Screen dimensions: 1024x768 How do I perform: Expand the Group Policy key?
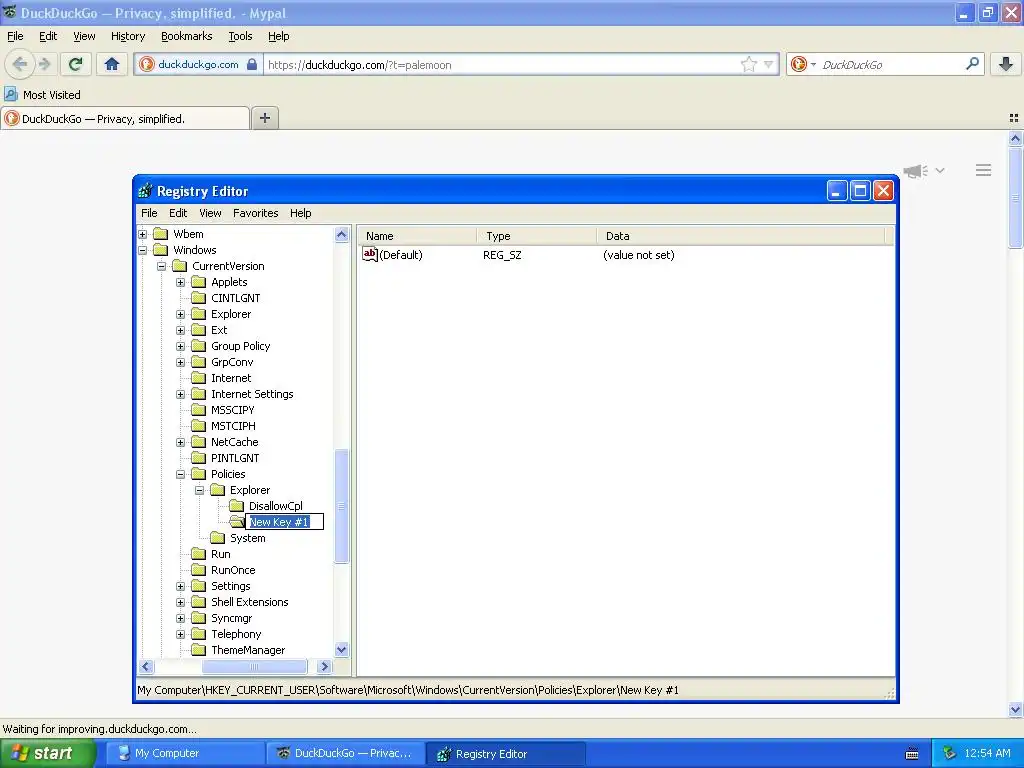(181, 346)
